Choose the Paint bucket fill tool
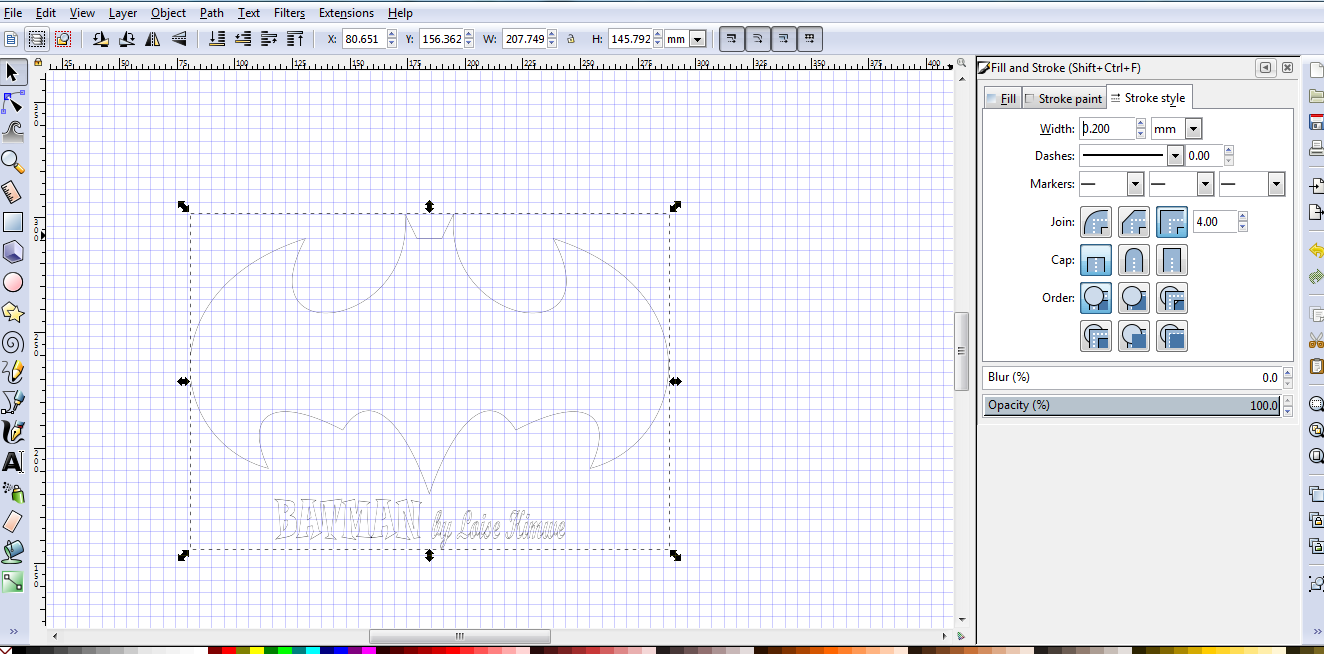 tap(13, 551)
